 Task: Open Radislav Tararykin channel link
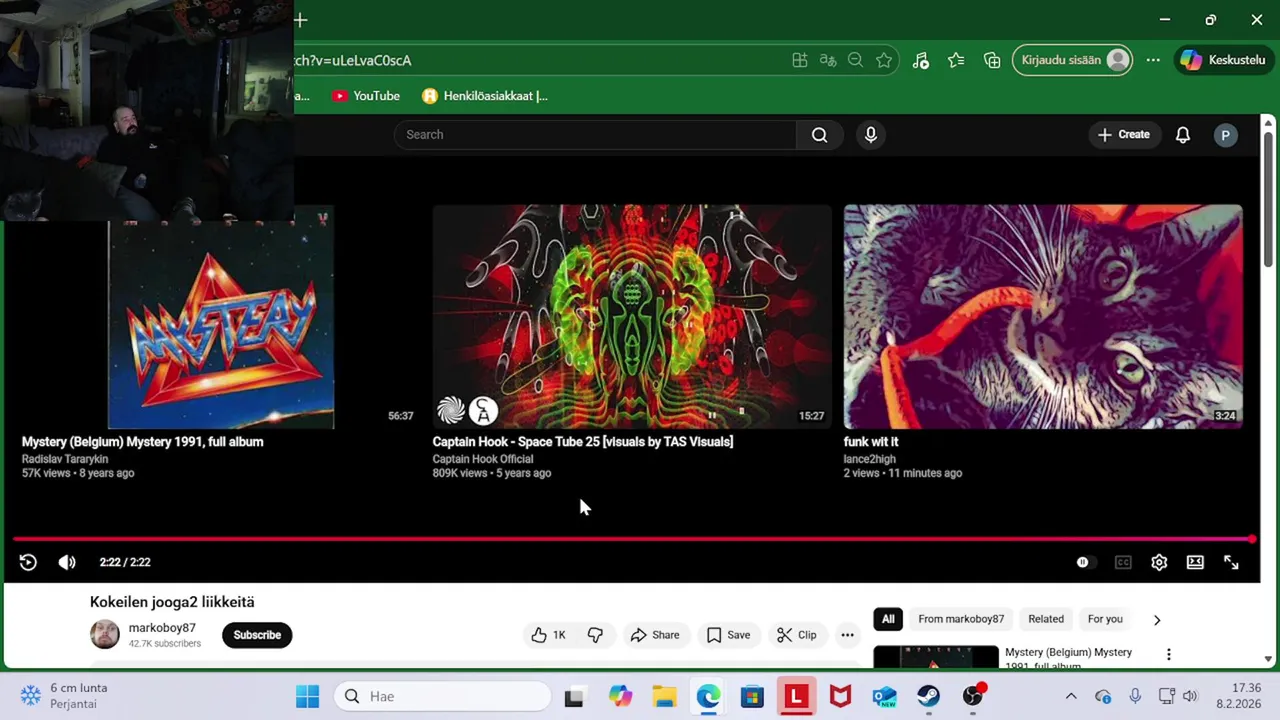point(65,459)
